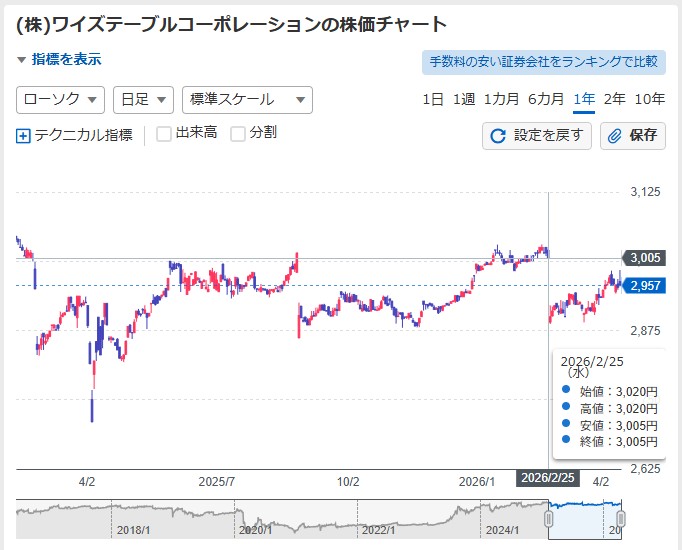Click the plus icon next to テクニカル指標
Screen dimensions: 682x550
click(x=23, y=136)
